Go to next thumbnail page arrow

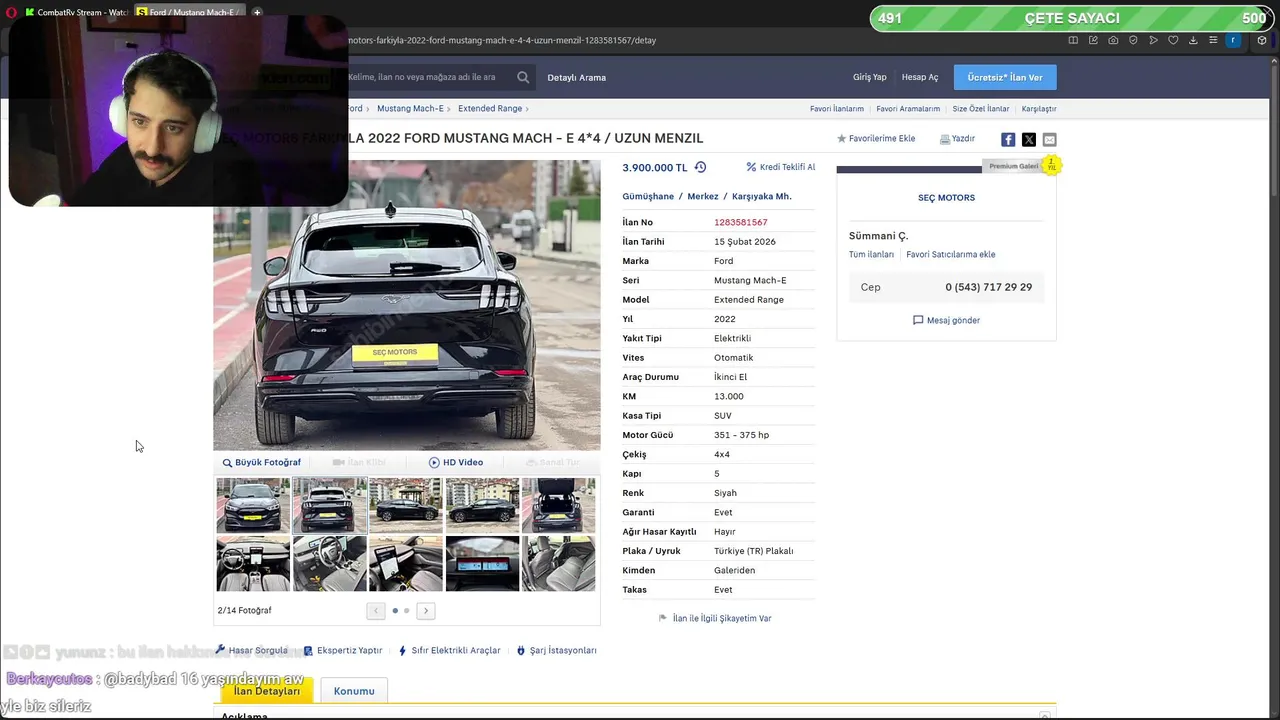[x=426, y=610]
